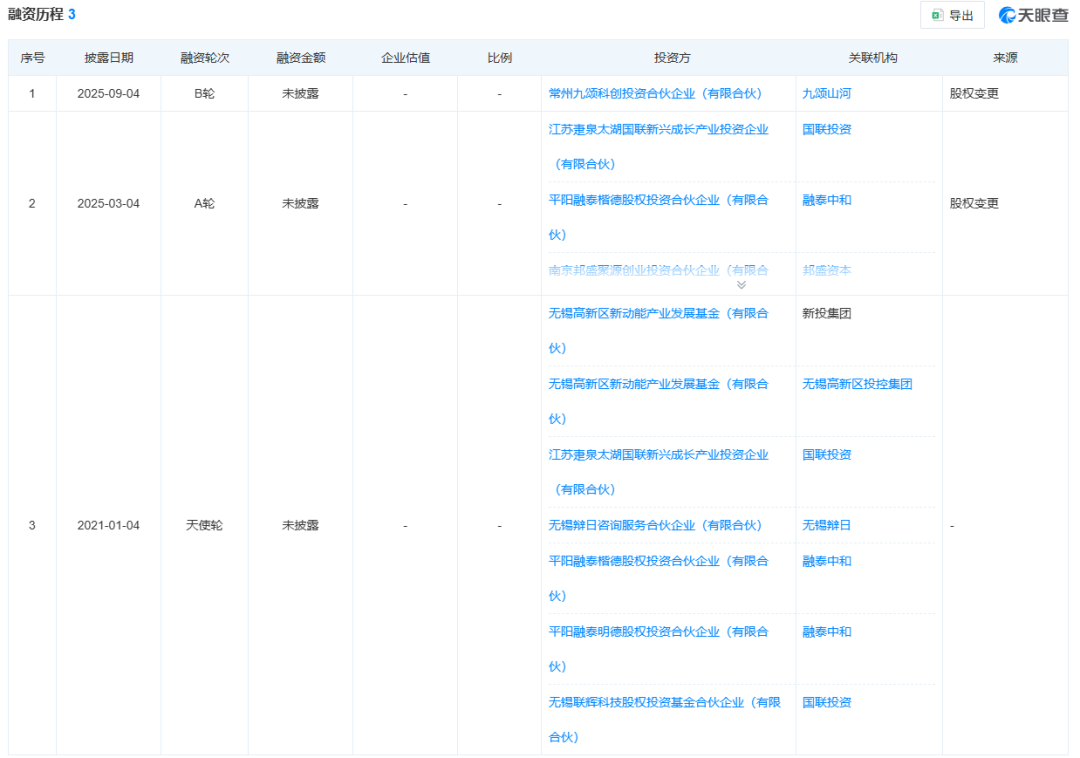Open 融泰中和 link in the A轮 row

point(827,200)
